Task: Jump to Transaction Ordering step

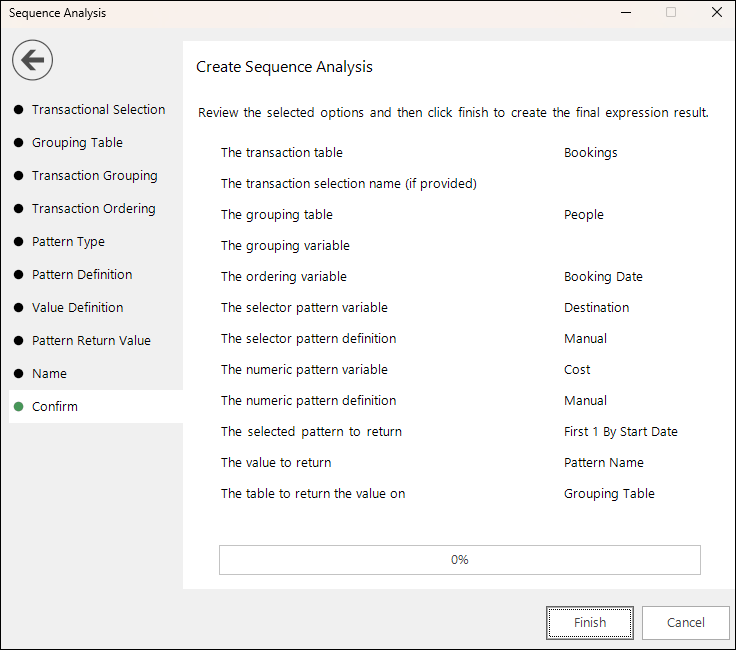Action: pyautogui.click(x=93, y=208)
